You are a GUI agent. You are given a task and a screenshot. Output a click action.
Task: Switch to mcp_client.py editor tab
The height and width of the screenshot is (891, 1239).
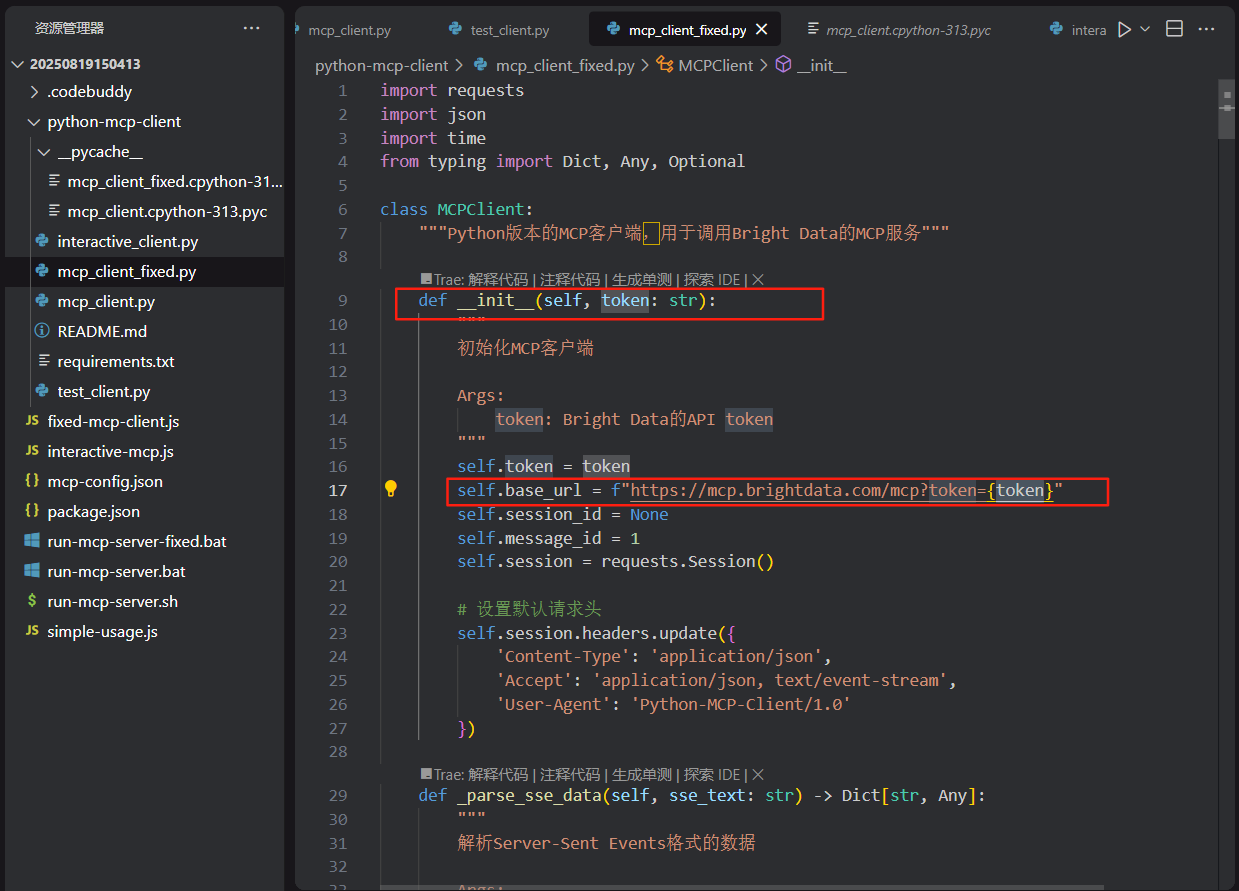pos(349,31)
